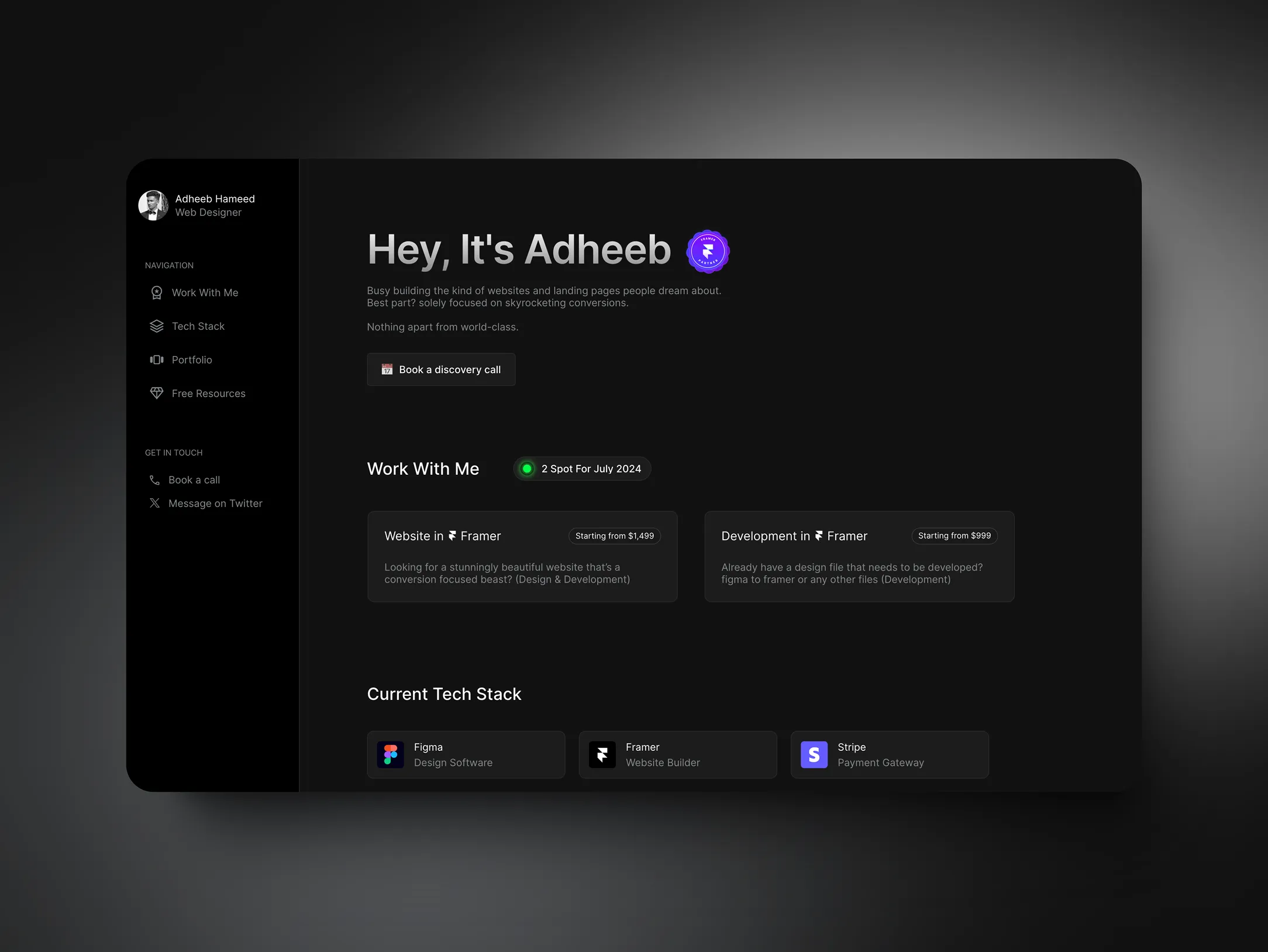1268x952 pixels.
Task: Click the Figma logo icon
Action: 391,755
